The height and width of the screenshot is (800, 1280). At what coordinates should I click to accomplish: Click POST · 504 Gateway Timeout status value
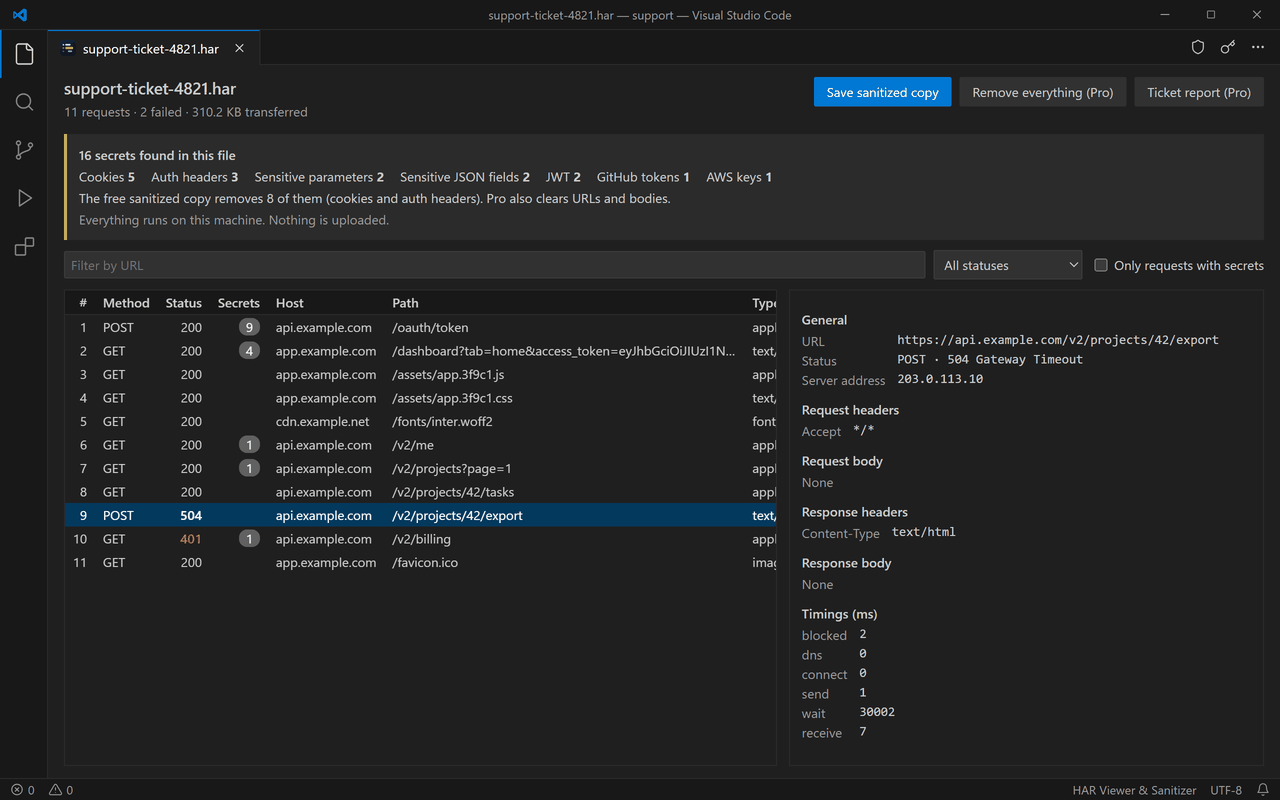990,359
